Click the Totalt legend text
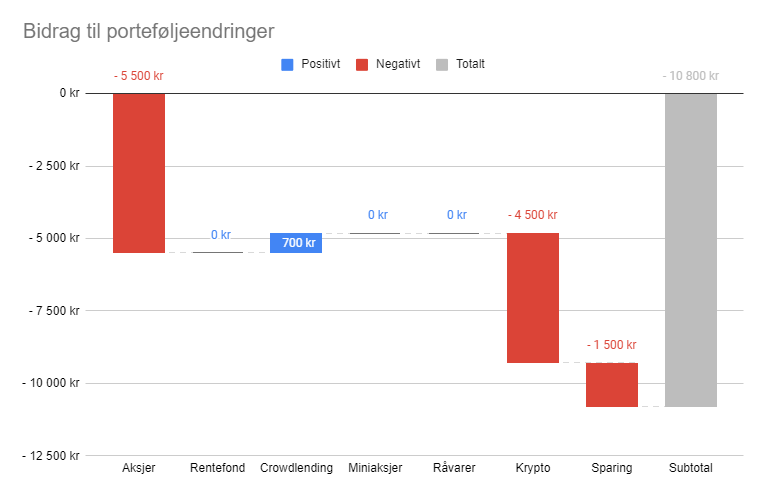 tap(470, 64)
